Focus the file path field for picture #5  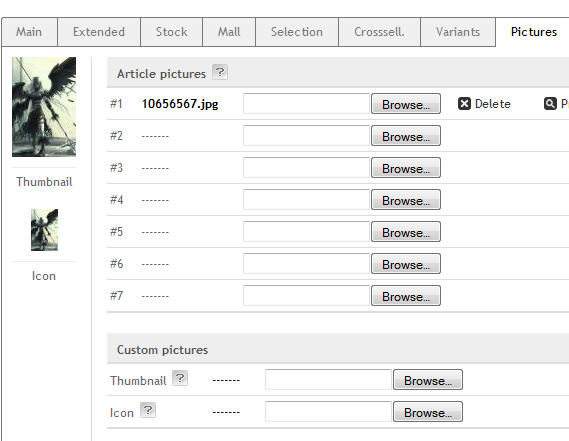pos(306,232)
